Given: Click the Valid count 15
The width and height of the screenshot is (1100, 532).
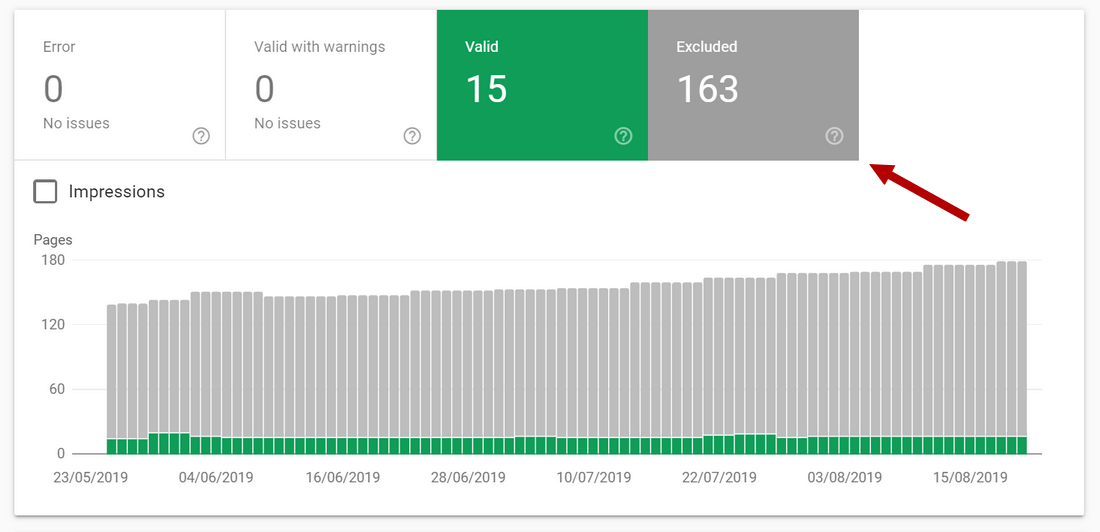Looking at the screenshot, I should click(486, 89).
